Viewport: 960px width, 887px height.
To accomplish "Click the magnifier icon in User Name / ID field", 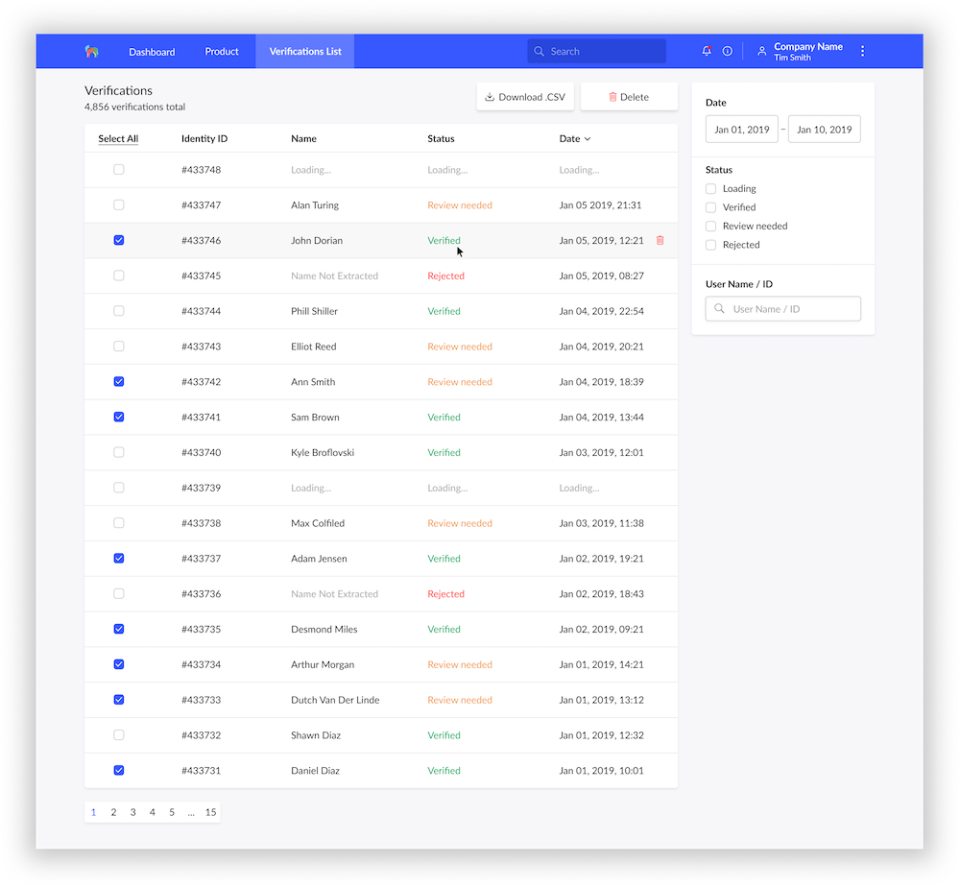I will 719,309.
